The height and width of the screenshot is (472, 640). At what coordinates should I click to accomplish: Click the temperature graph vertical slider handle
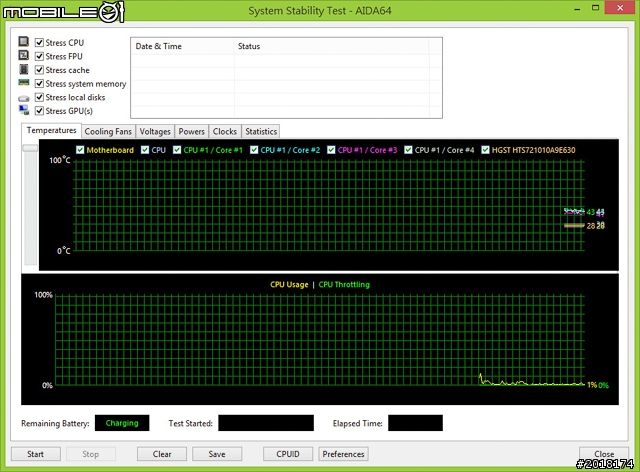point(30,148)
